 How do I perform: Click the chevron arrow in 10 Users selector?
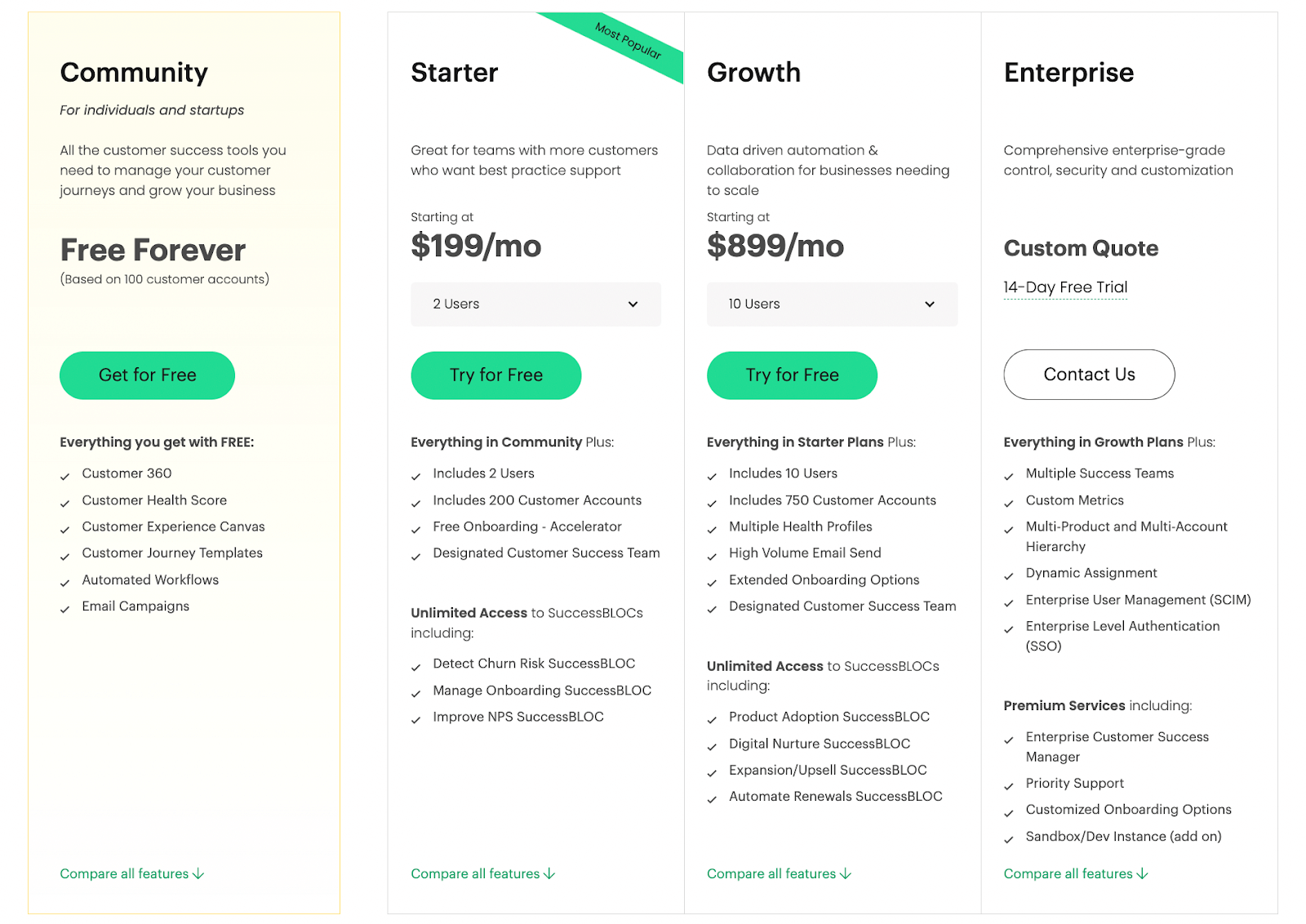pyautogui.click(x=930, y=304)
